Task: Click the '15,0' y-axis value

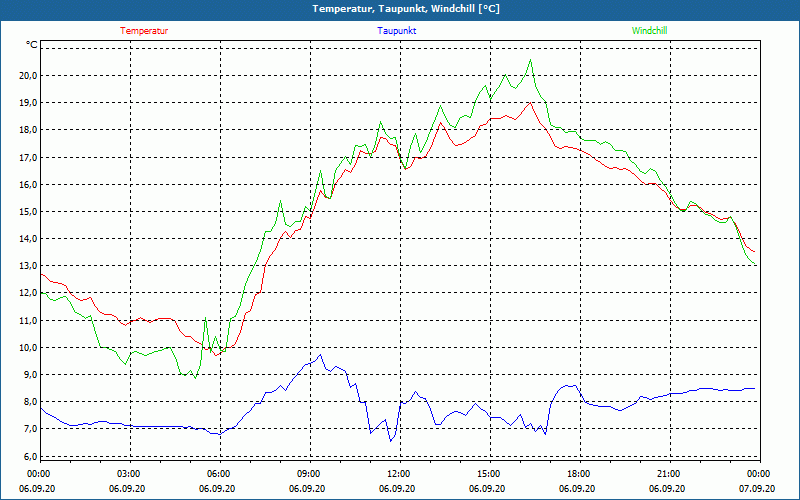Action: [29, 211]
